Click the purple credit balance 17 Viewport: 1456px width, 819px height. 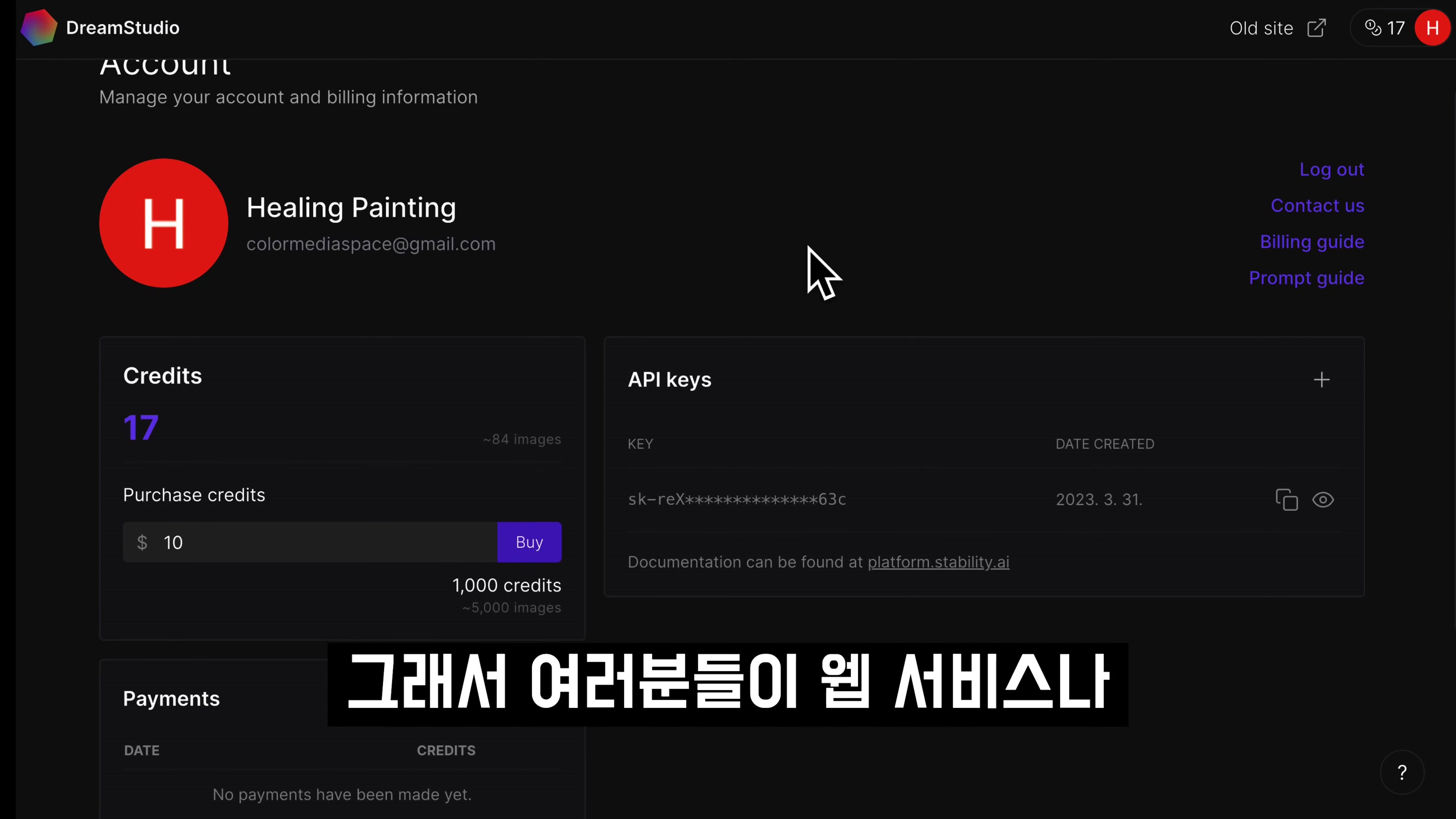[141, 428]
